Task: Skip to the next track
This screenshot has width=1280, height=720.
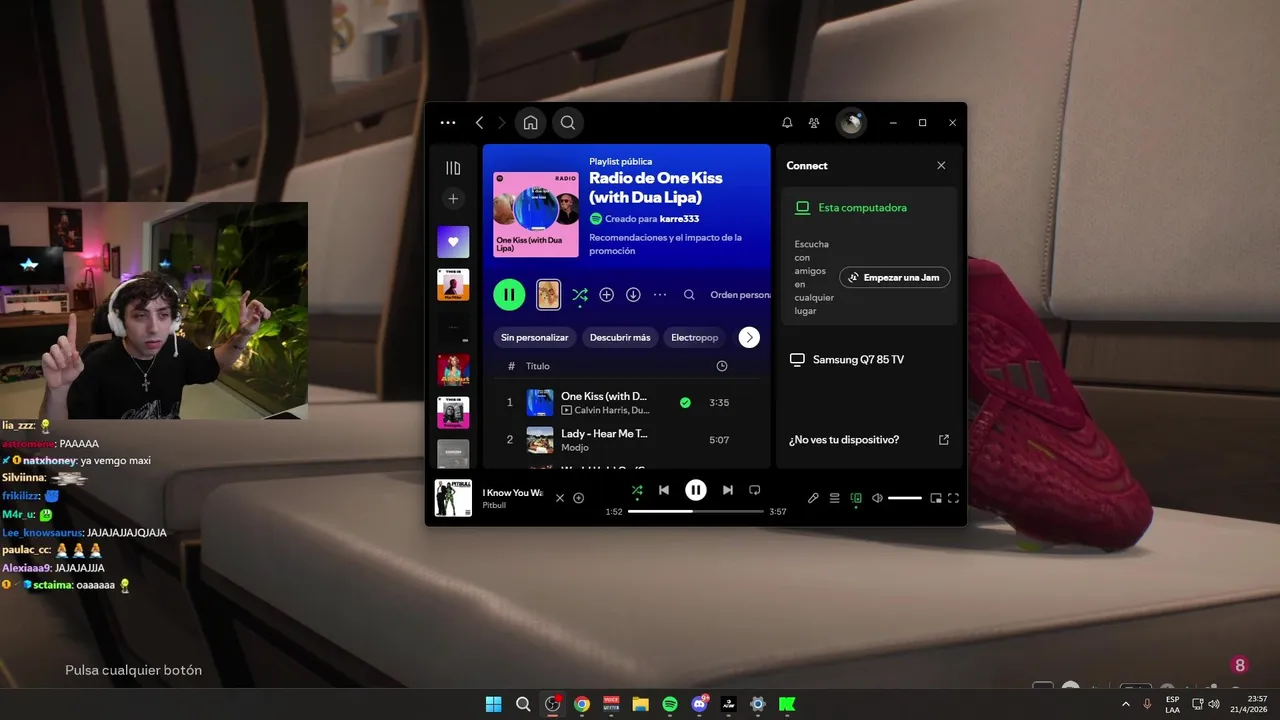Action: click(728, 490)
